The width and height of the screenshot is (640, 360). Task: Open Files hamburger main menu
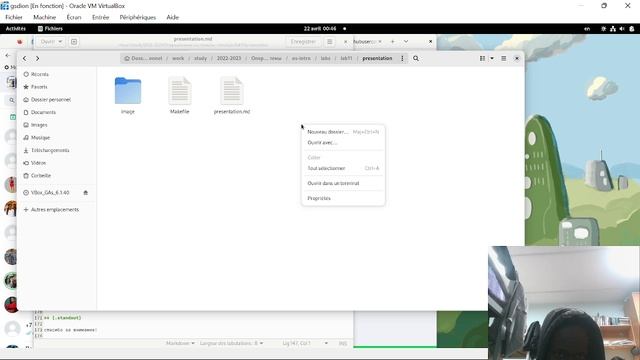tap(504, 58)
